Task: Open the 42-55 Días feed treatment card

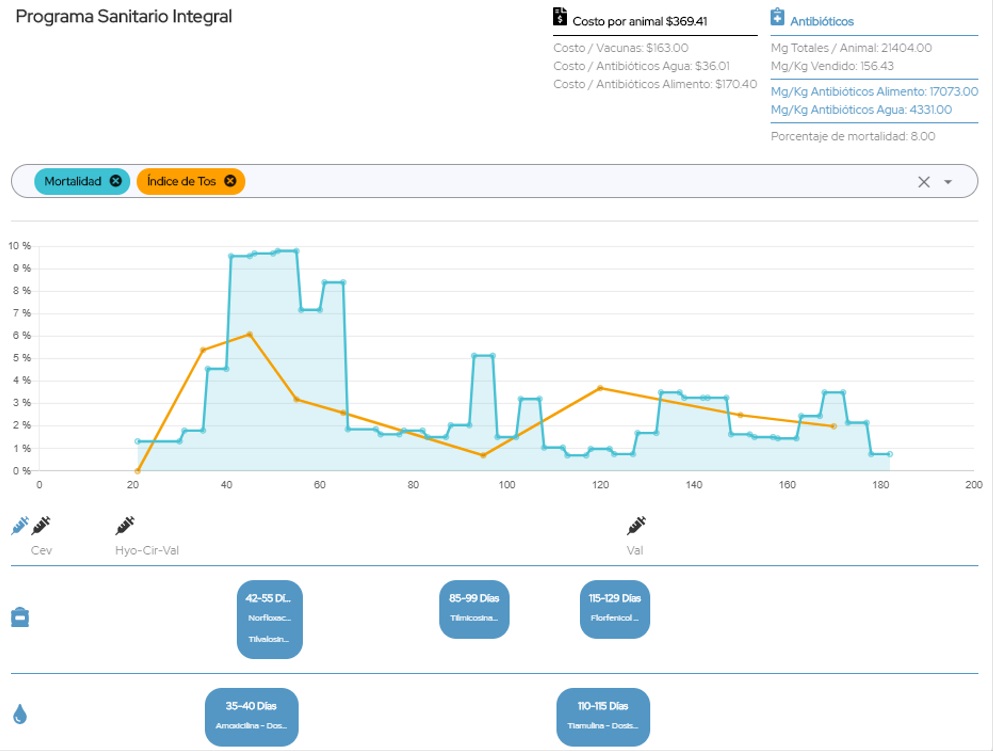Action: pos(269,618)
